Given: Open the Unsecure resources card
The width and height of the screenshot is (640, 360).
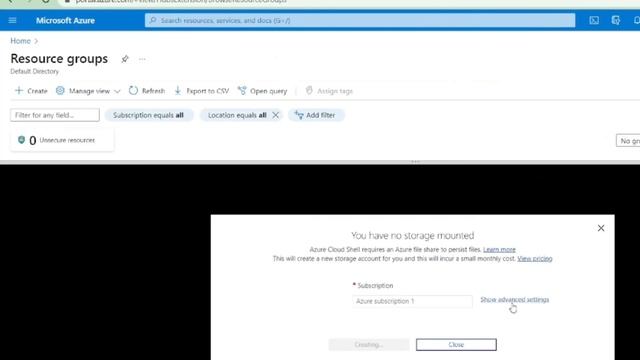Looking at the screenshot, I should point(62,140).
